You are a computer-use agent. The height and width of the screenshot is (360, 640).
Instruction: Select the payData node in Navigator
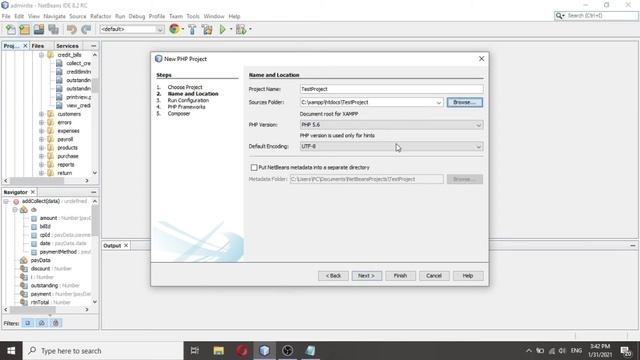coord(40,260)
